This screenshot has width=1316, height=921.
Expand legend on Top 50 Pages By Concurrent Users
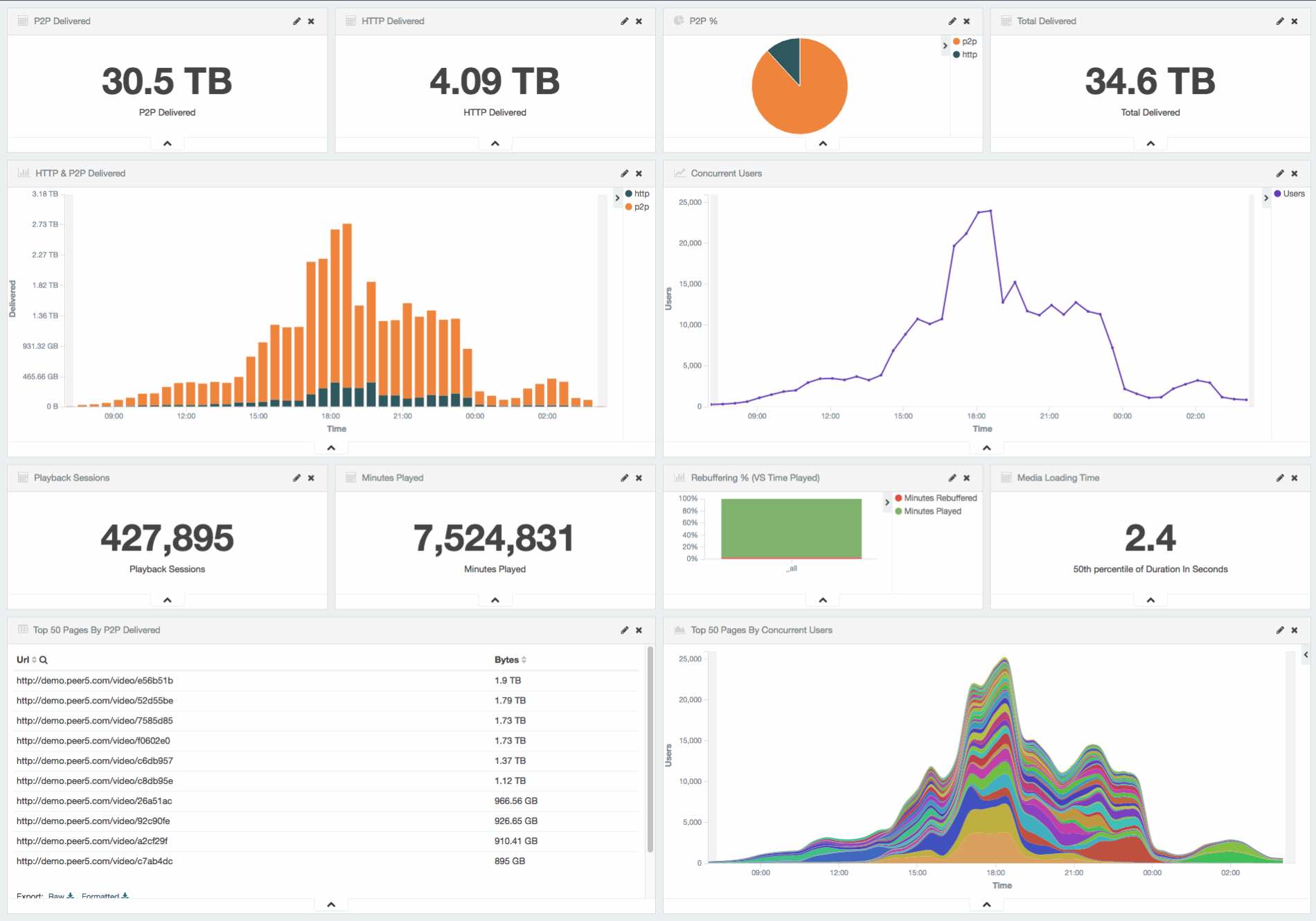pyautogui.click(x=1306, y=654)
